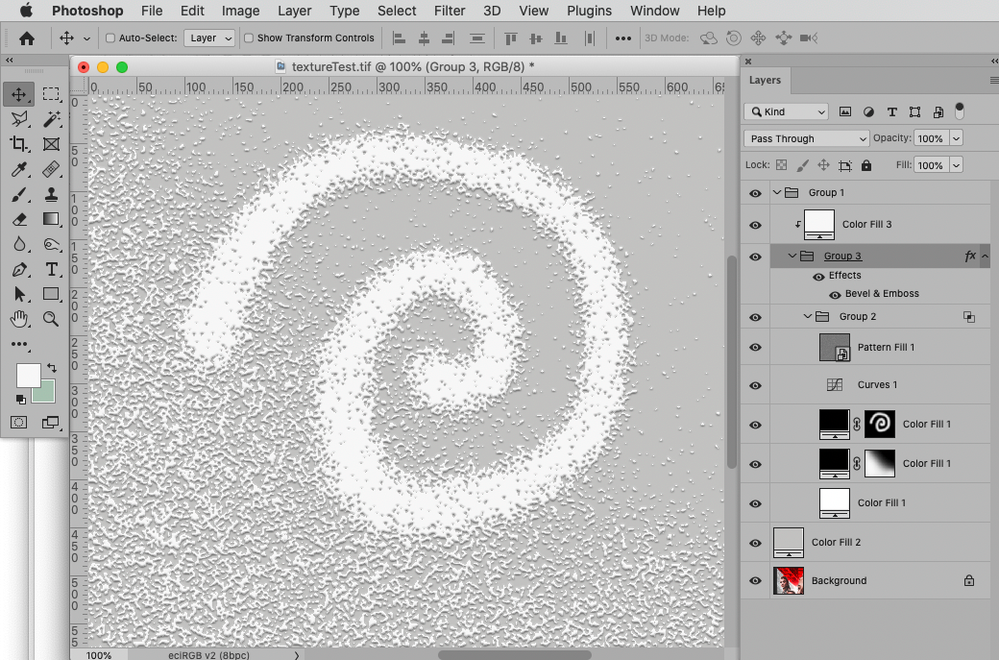Viewport: 999px width, 660px height.
Task: Open the Apple menu
Action: click(x=26, y=10)
